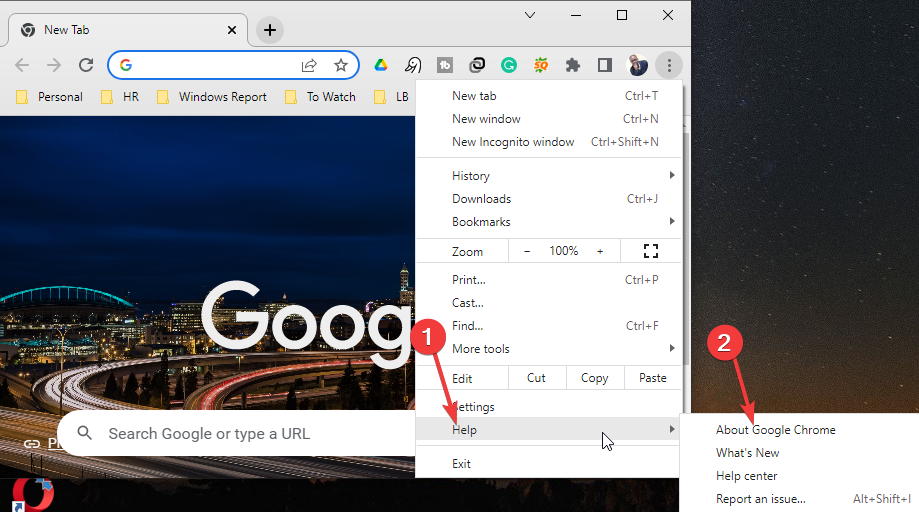Choose Find from the menu
The height and width of the screenshot is (512, 919).
pos(549,326)
